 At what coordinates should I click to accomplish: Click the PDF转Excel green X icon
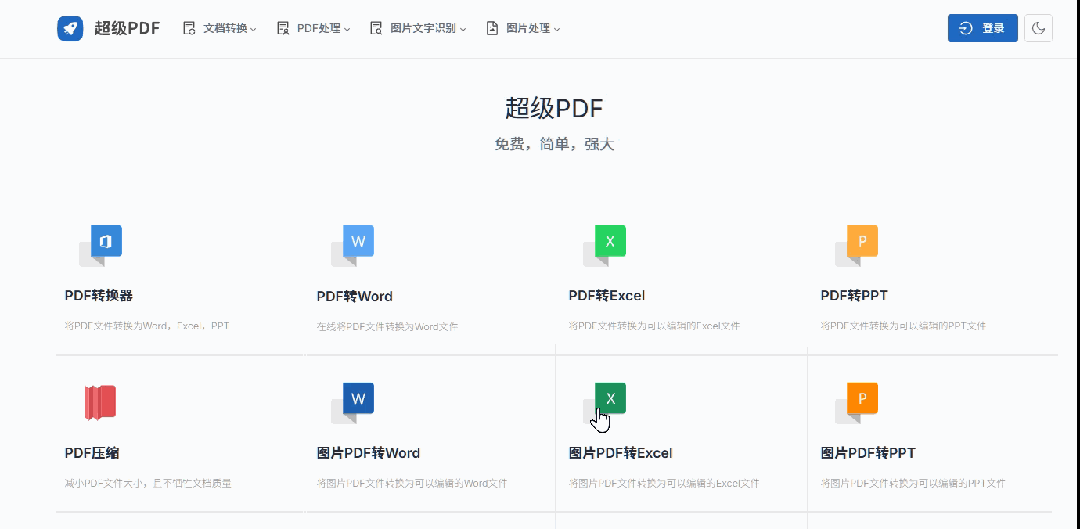(605, 246)
